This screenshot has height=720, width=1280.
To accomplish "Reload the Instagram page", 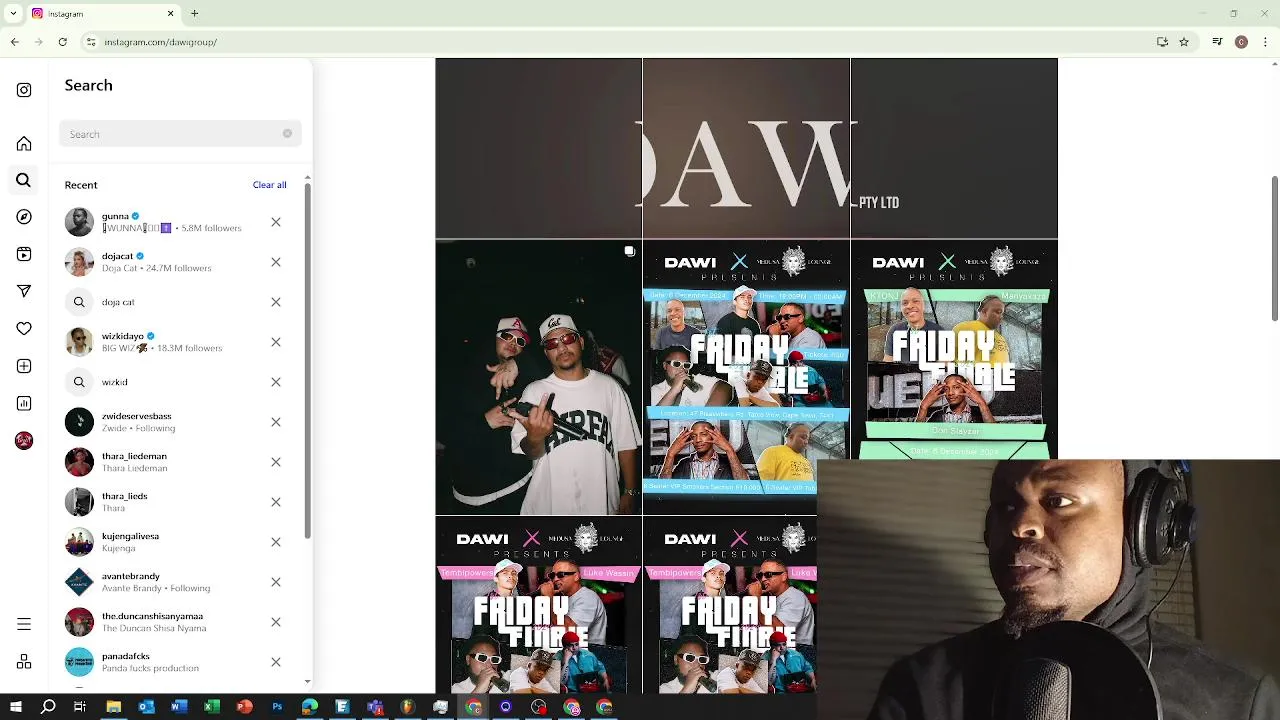I will (62, 42).
